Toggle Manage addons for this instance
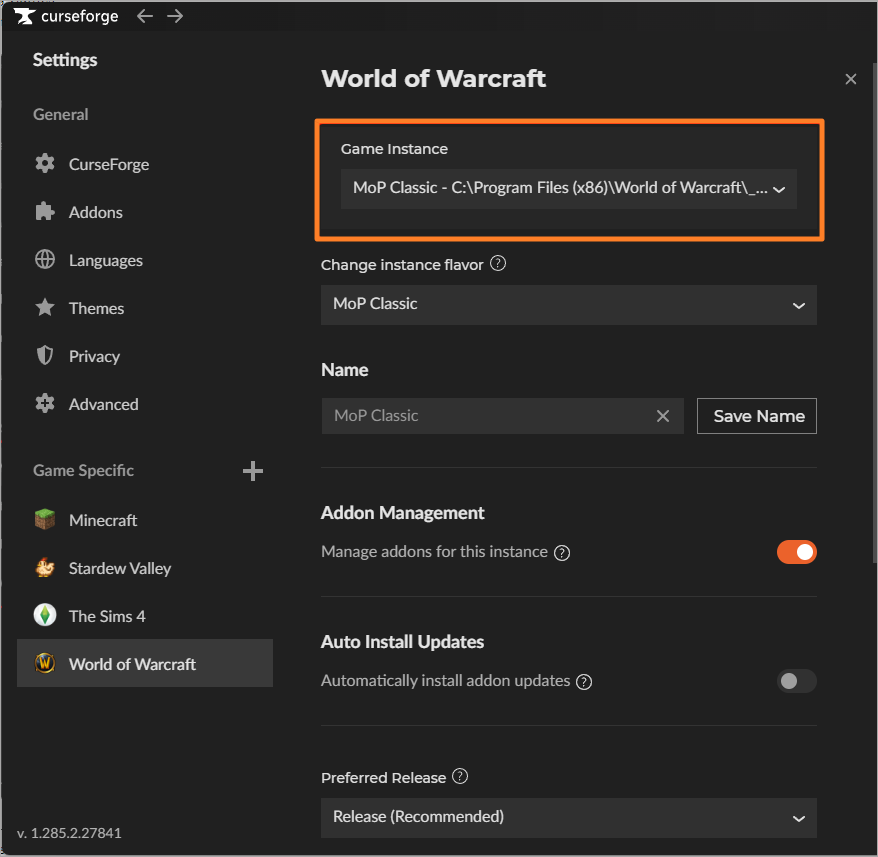This screenshot has height=857, width=878. pos(796,552)
